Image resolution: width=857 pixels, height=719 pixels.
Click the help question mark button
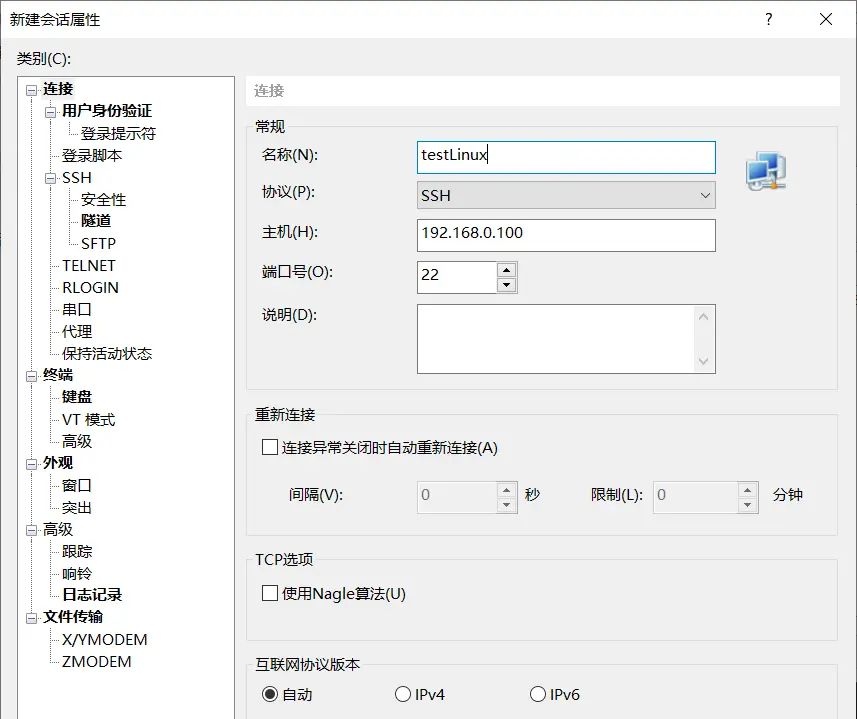tap(768, 19)
